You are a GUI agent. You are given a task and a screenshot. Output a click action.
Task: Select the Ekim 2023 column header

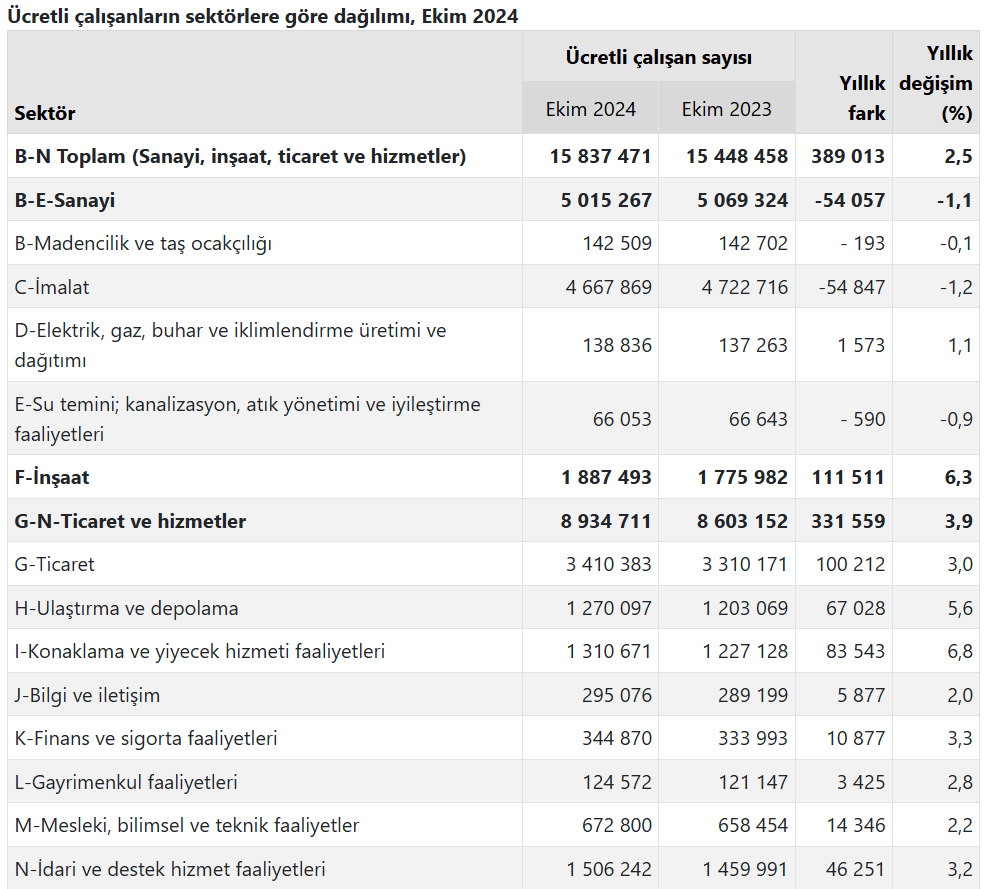[x=727, y=109]
